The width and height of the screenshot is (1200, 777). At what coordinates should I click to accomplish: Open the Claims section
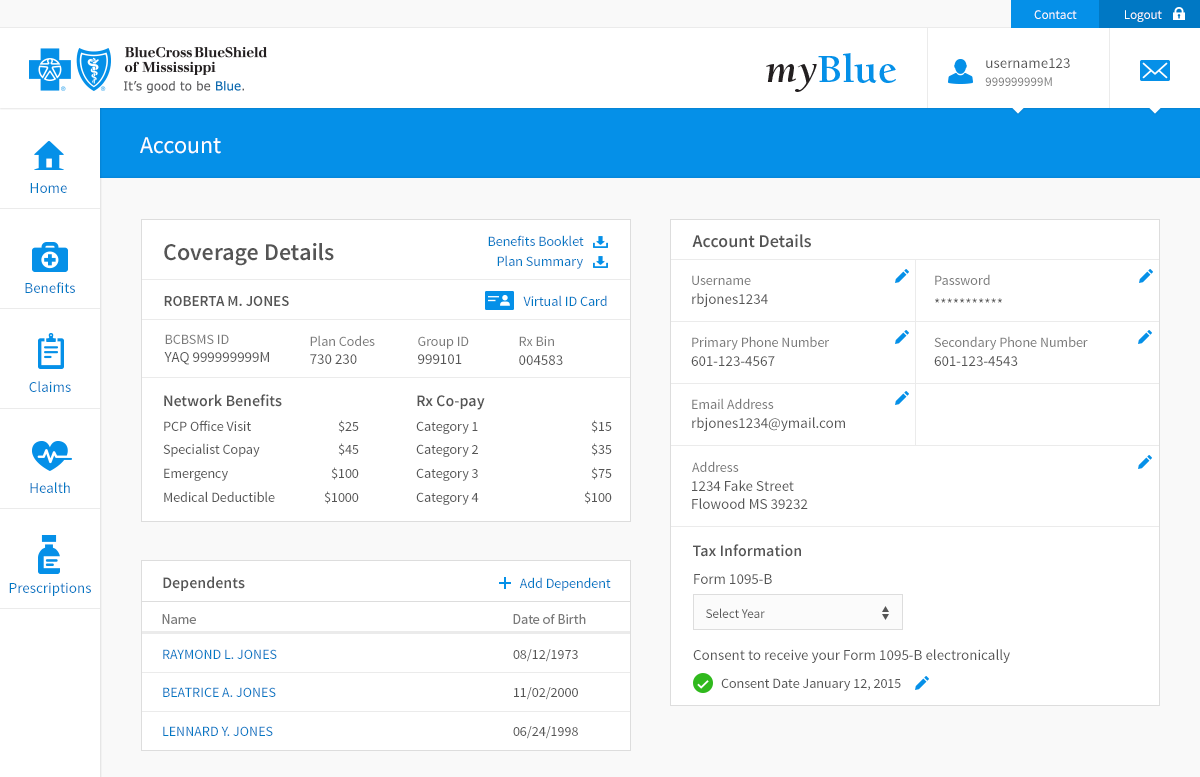[x=48, y=365]
